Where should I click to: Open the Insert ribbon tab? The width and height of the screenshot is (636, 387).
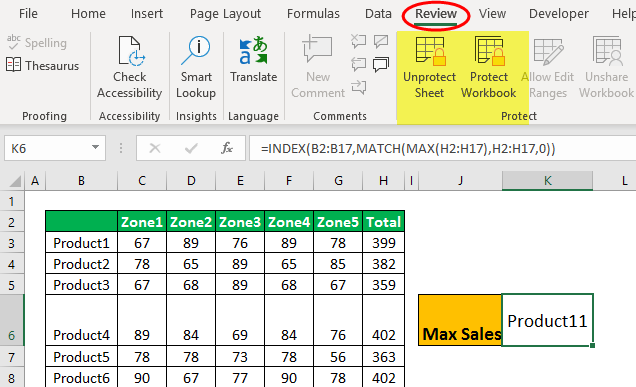tap(146, 14)
